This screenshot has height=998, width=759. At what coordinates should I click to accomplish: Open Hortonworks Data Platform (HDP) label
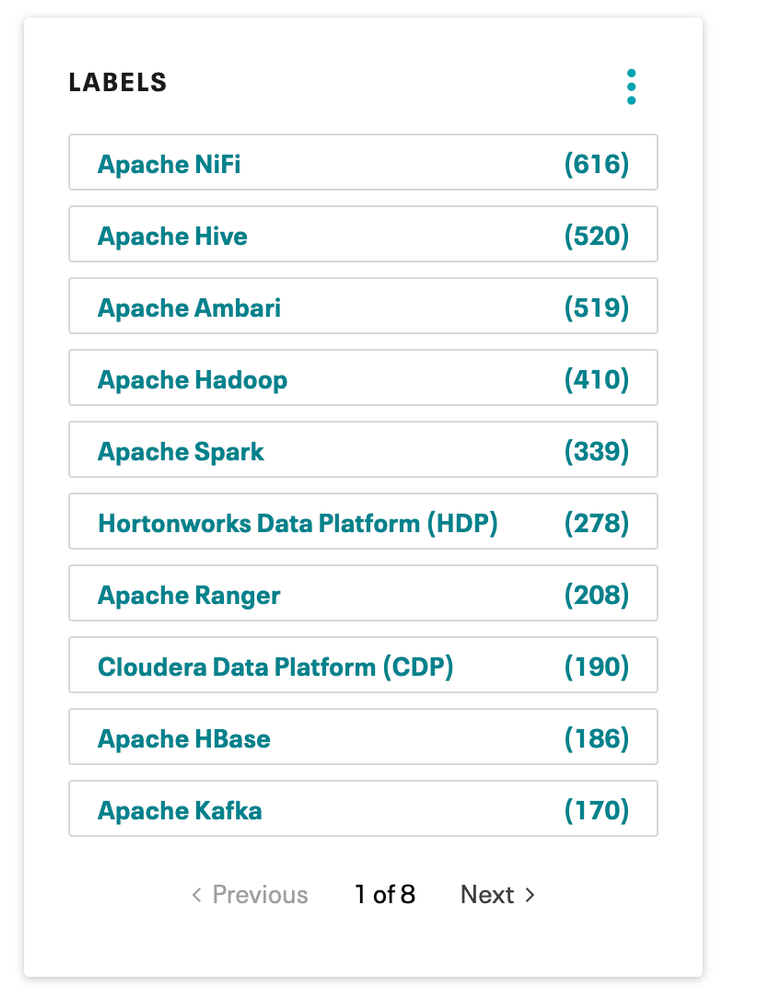tap(297, 523)
